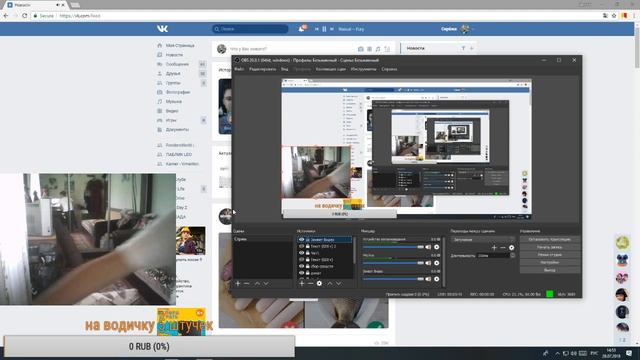Adjust Mic/Aux volume slider
This screenshot has height=360, width=640.
393,263
